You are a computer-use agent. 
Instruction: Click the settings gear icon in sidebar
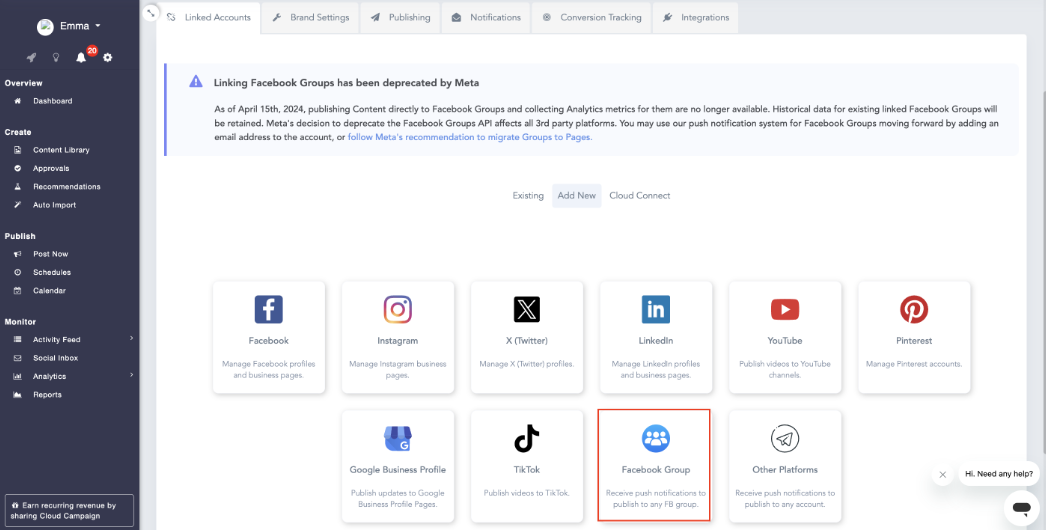click(108, 58)
